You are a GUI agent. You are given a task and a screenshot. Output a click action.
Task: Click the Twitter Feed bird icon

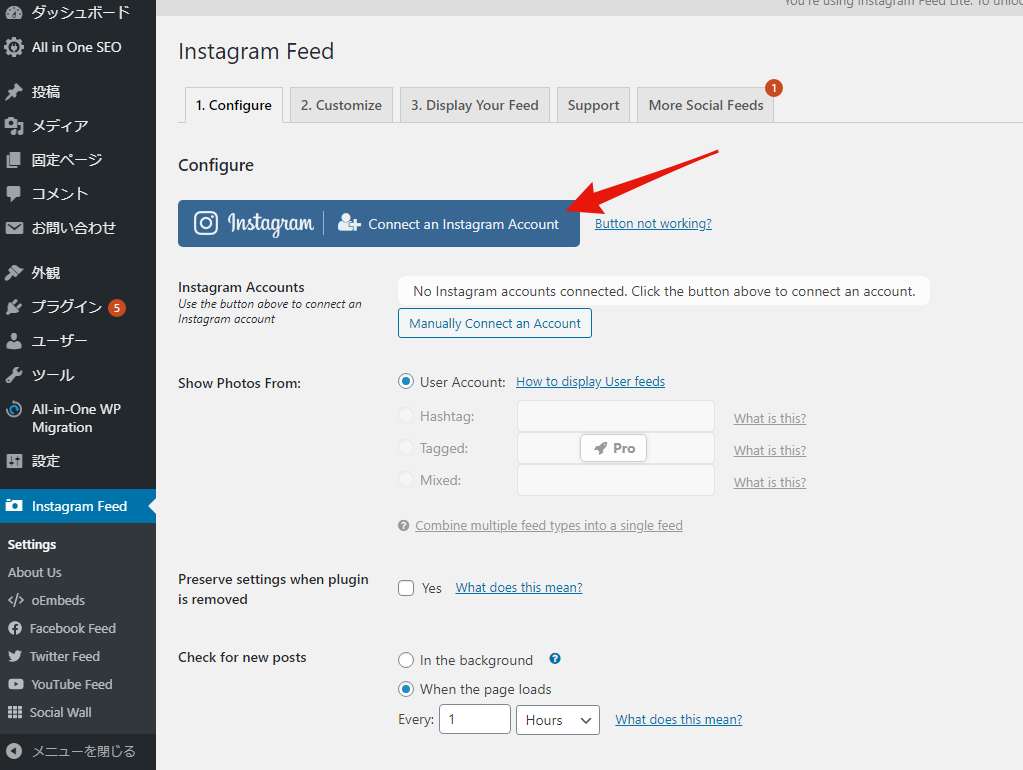tap(15, 656)
